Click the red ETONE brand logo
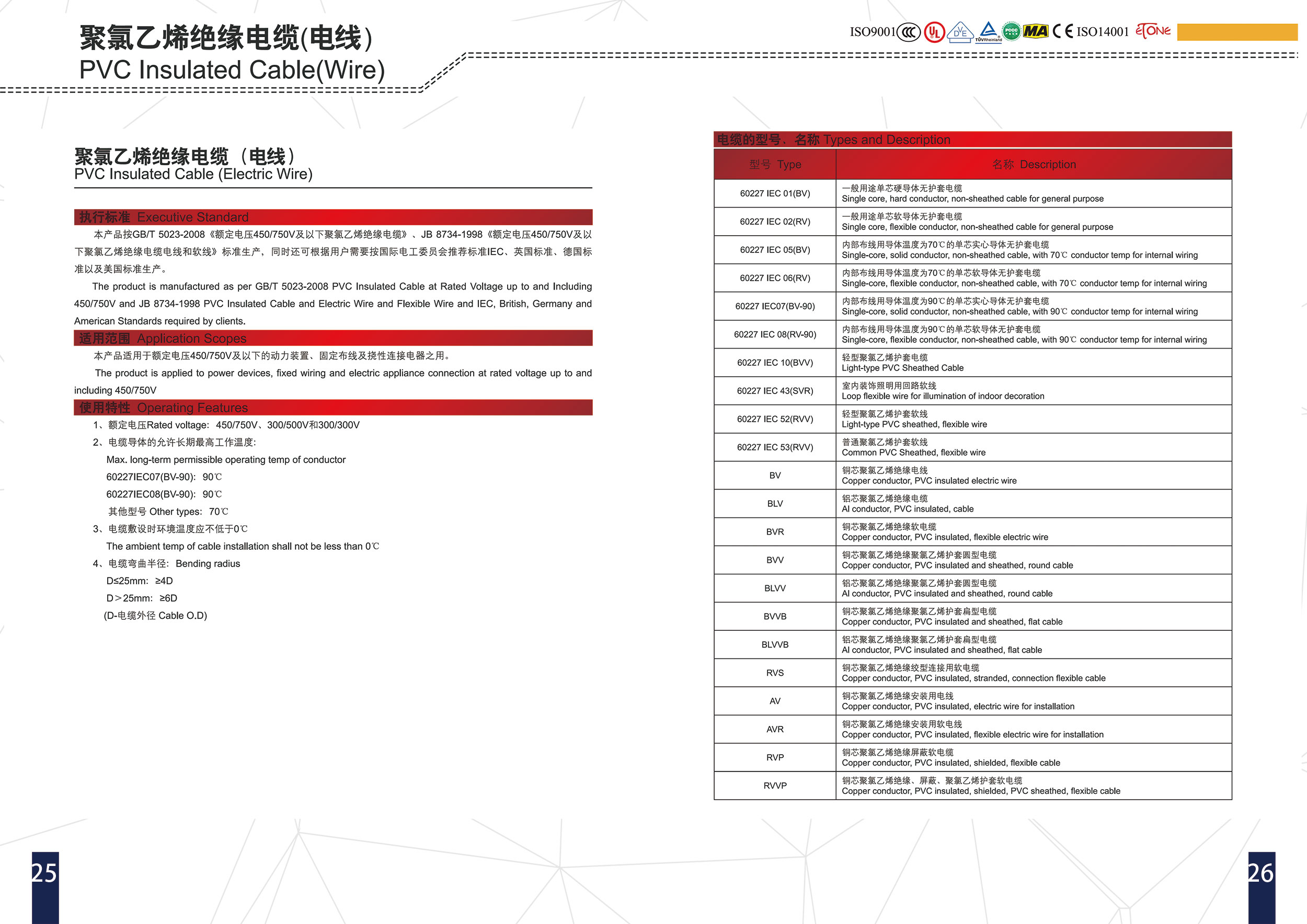Viewport: 1307px width, 924px height. pyautogui.click(x=1153, y=31)
